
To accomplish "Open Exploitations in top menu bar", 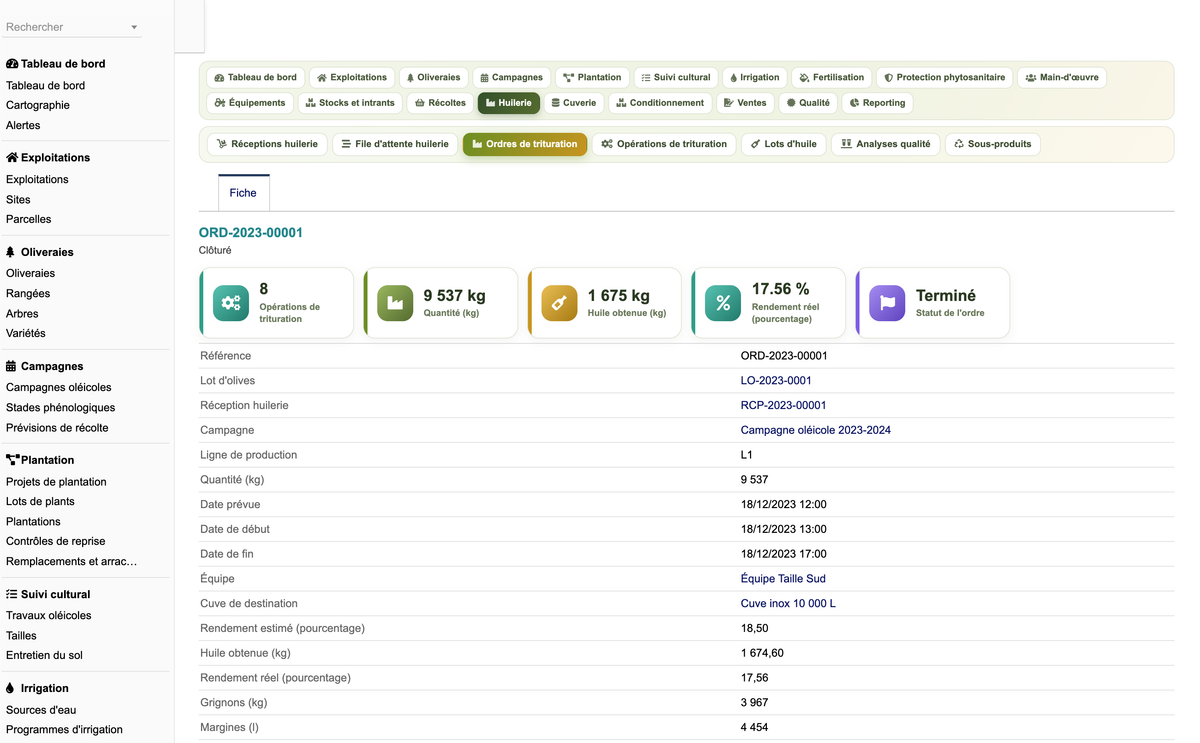I will (352, 77).
